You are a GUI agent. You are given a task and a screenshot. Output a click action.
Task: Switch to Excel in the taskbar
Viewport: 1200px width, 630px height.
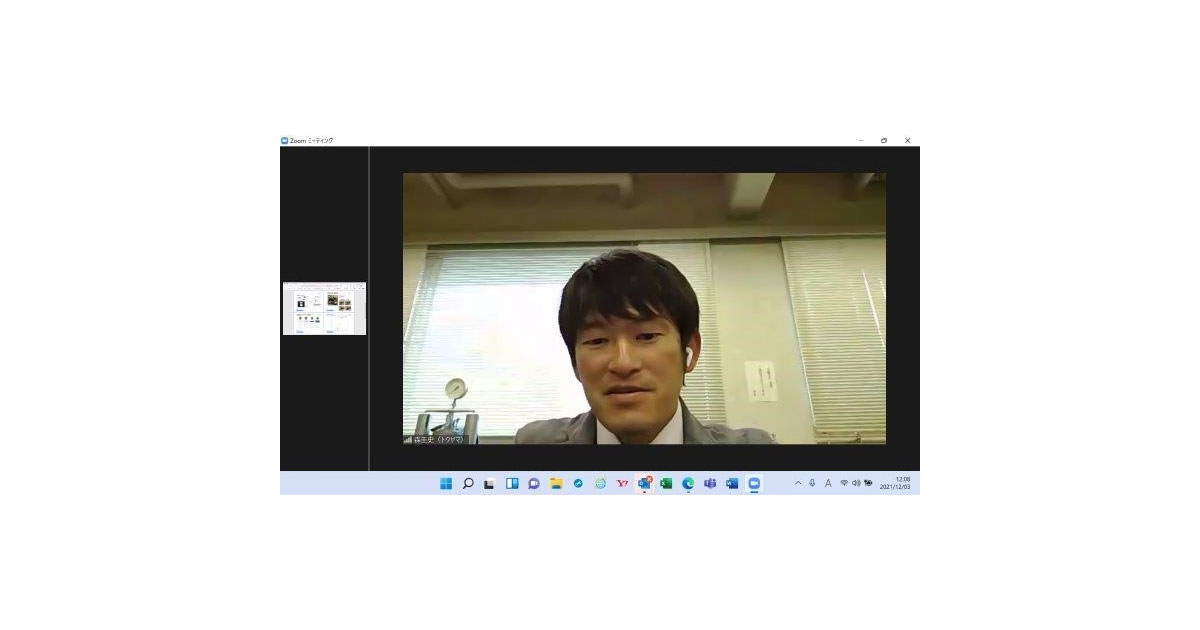(666, 484)
